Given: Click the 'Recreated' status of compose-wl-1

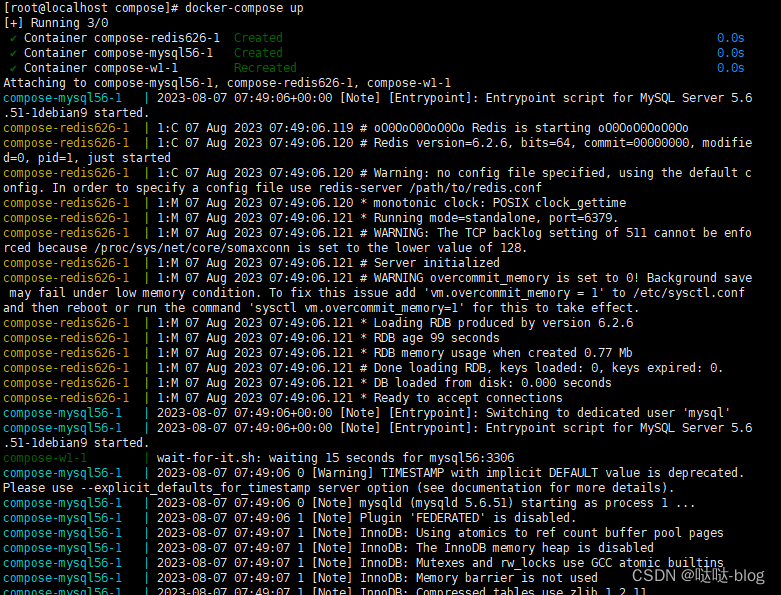Looking at the screenshot, I should point(265,68).
